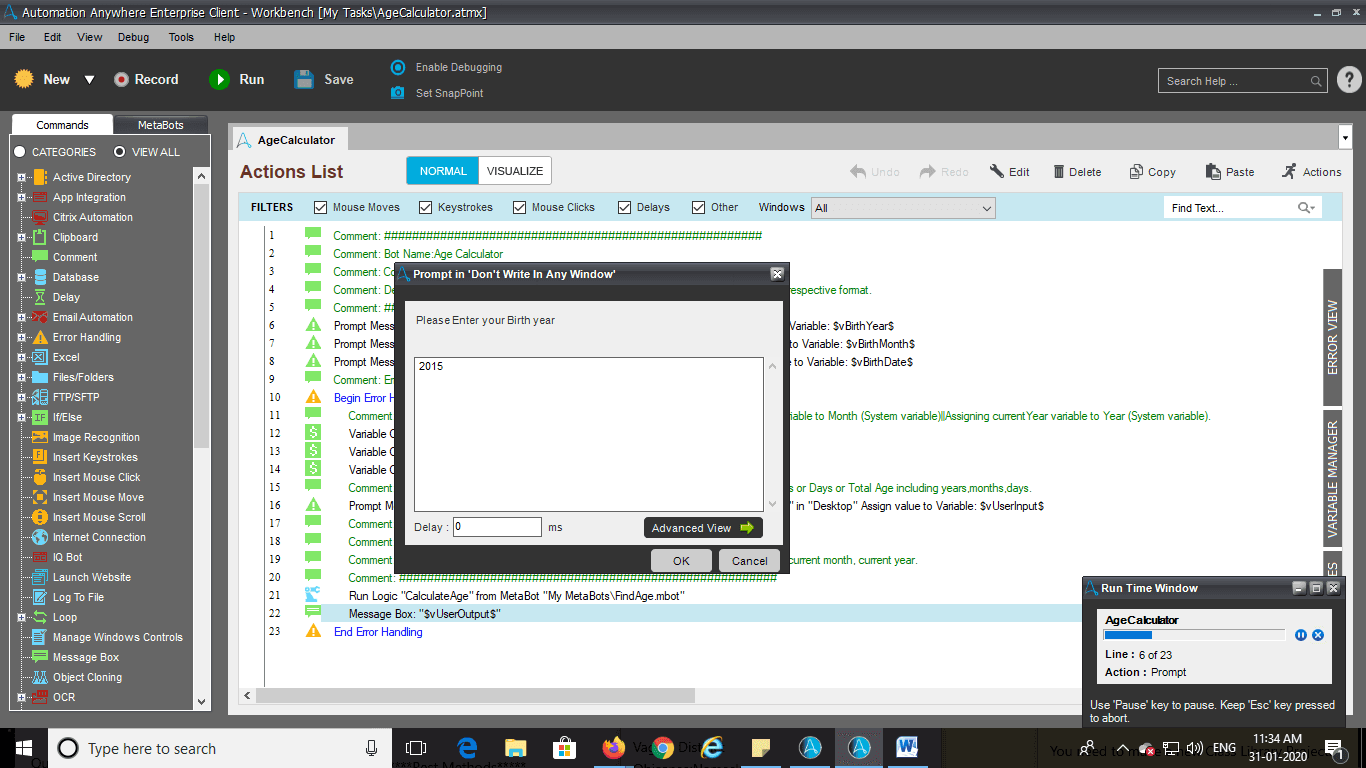
Task: Click the Run play icon
Action: pos(219,79)
